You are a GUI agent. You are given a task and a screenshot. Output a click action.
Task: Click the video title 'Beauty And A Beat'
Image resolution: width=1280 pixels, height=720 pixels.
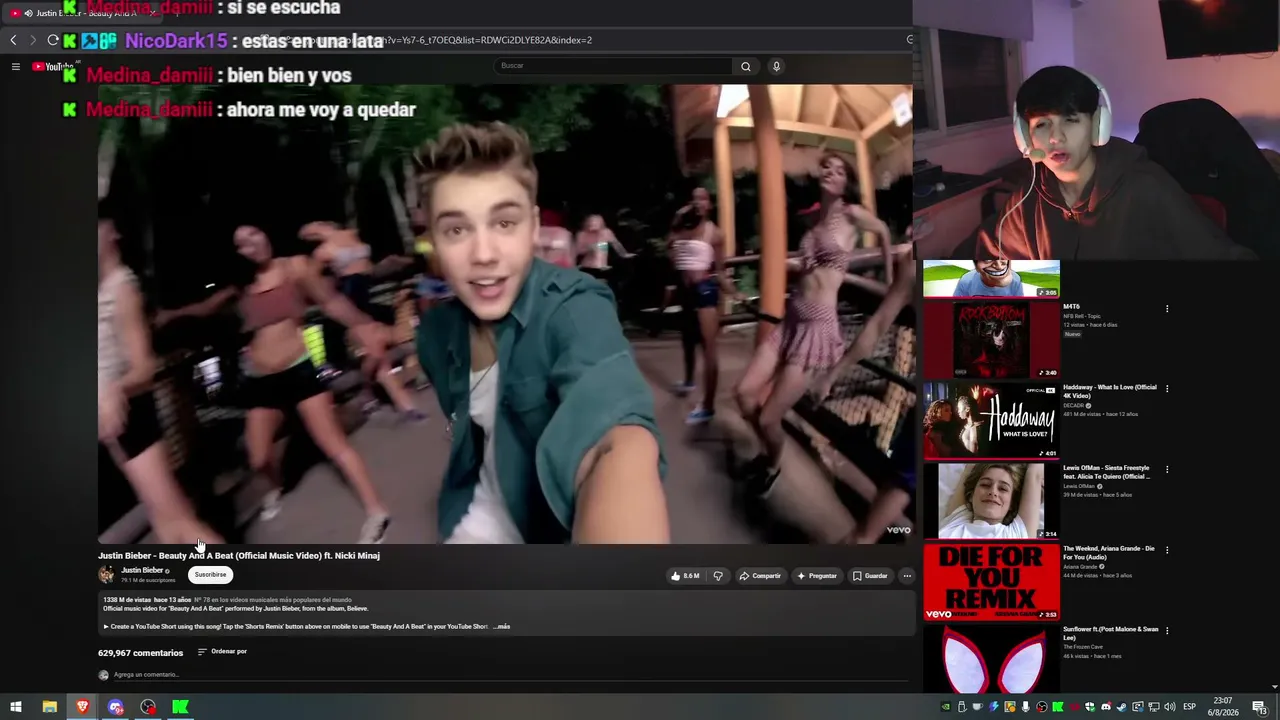(x=239, y=556)
